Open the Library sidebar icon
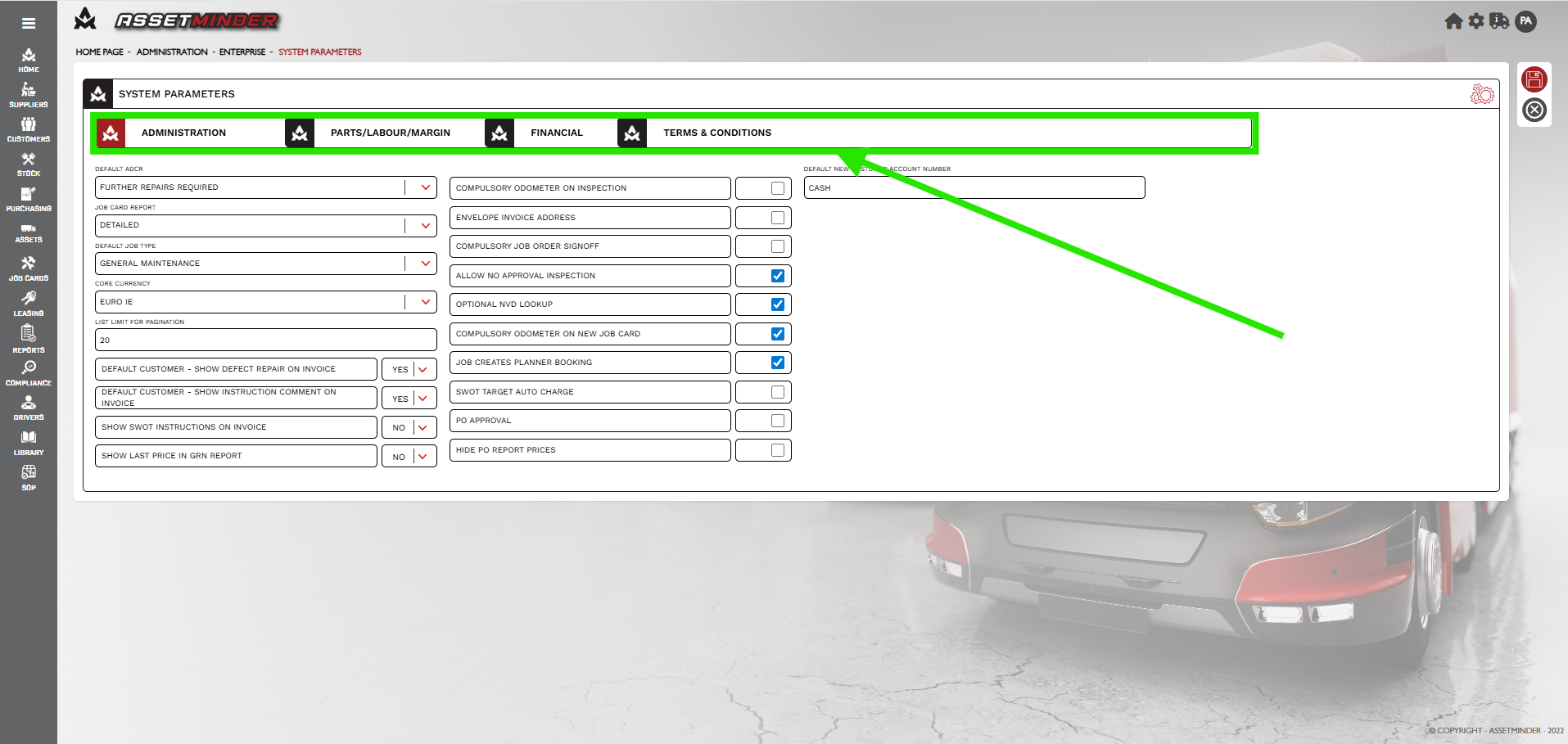Viewport: 1568px width, 744px height. pyautogui.click(x=29, y=442)
